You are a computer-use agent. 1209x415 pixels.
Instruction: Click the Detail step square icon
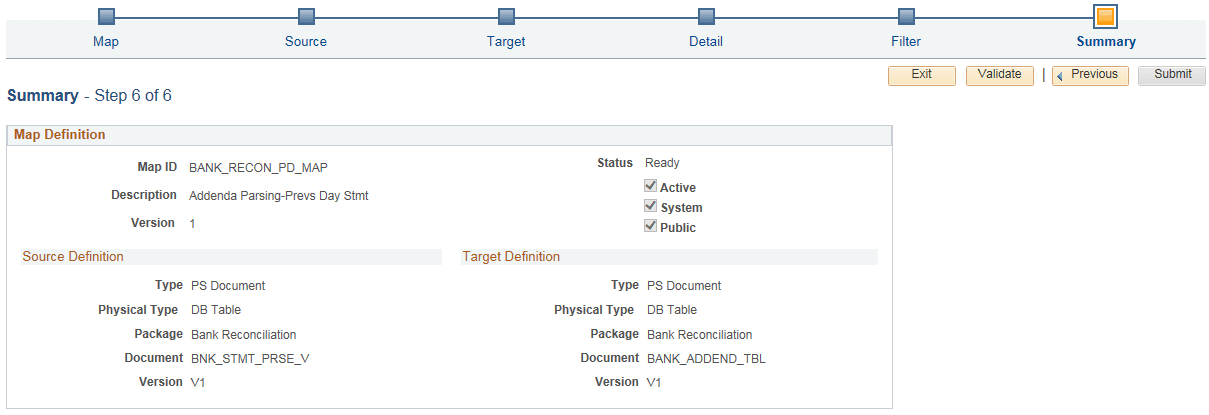point(706,17)
